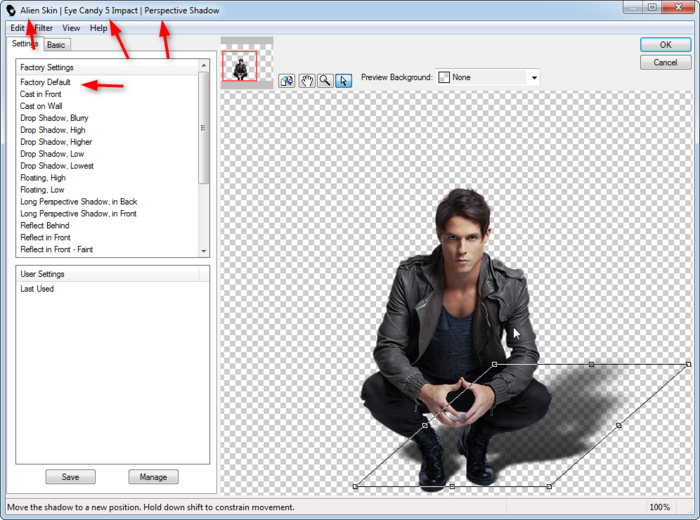Open the Preview Background dropdown
The width and height of the screenshot is (700, 520).
coord(488,77)
